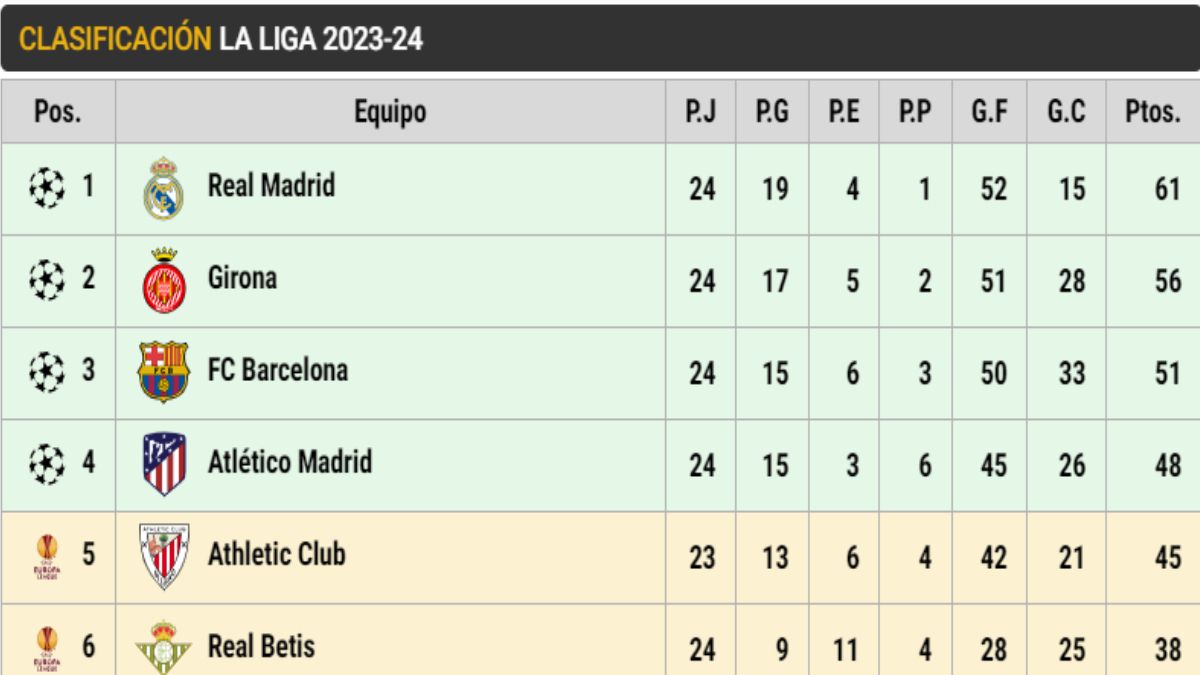The image size is (1200, 675).
Task: Click the FC Barcelona club crest
Action: point(163,372)
